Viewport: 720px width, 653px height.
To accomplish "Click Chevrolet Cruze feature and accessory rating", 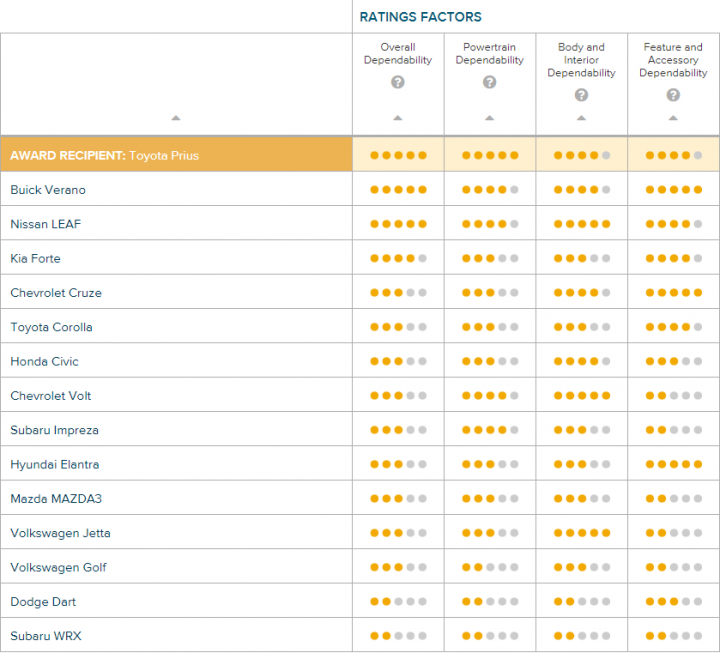I will tap(674, 293).
